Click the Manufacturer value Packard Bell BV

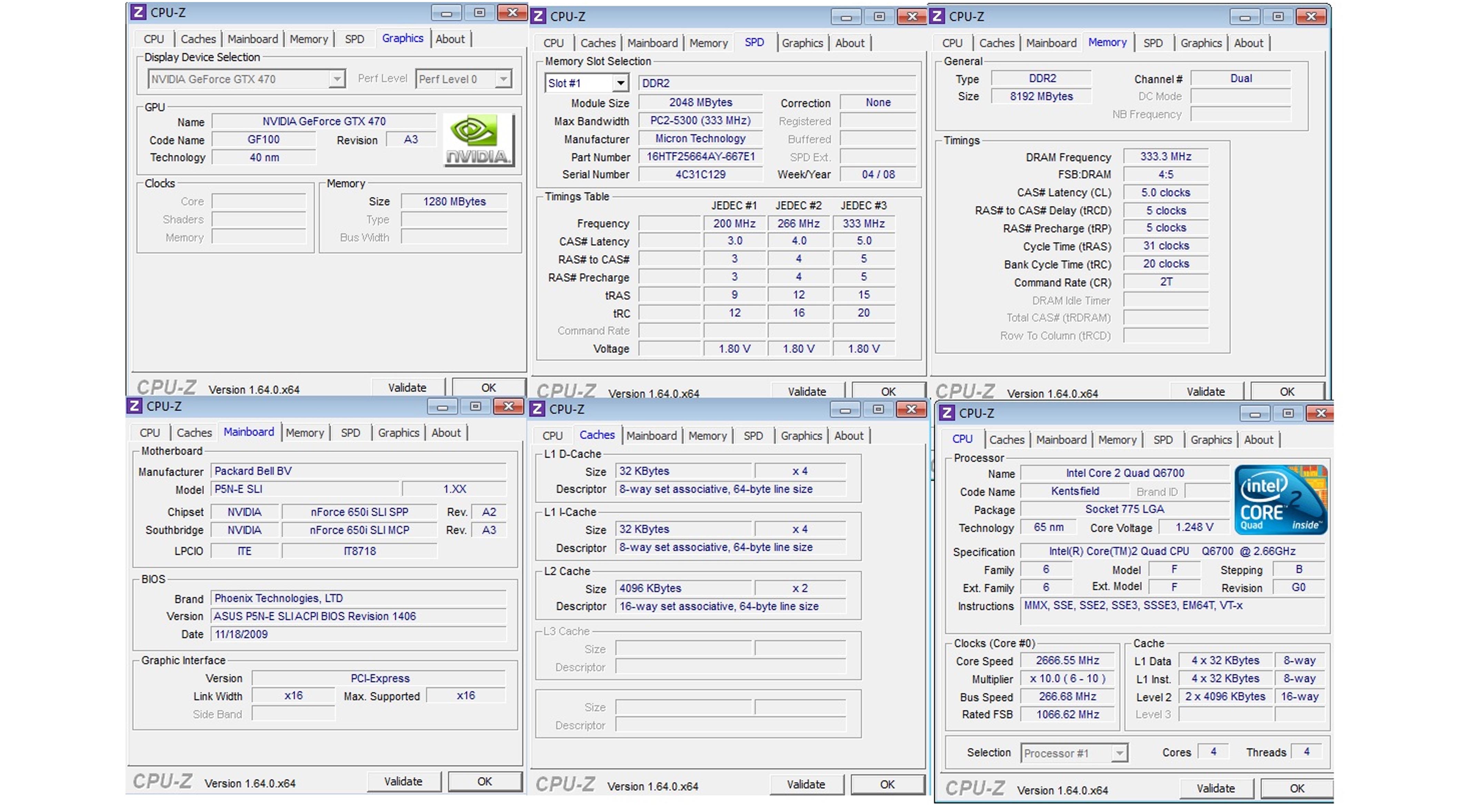[x=359, y=470]
